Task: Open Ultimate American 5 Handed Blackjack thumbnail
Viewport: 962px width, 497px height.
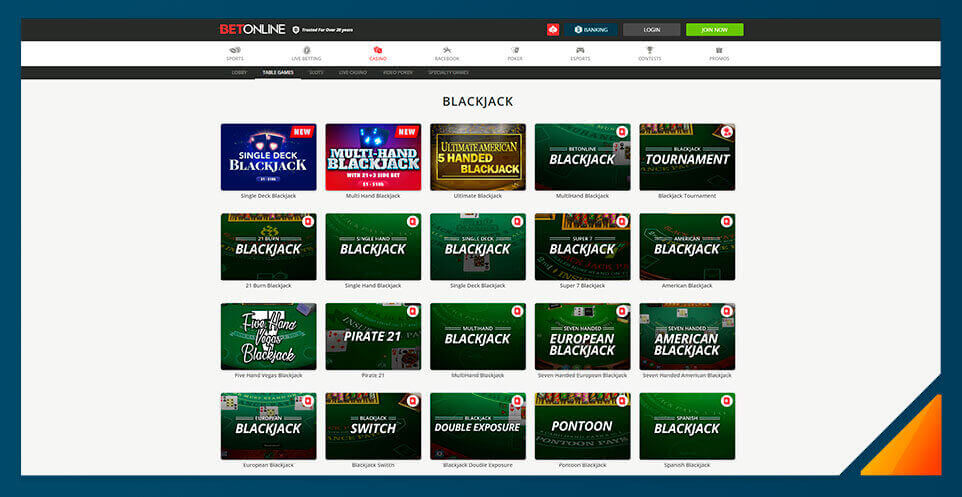Action: click(478, 157)
